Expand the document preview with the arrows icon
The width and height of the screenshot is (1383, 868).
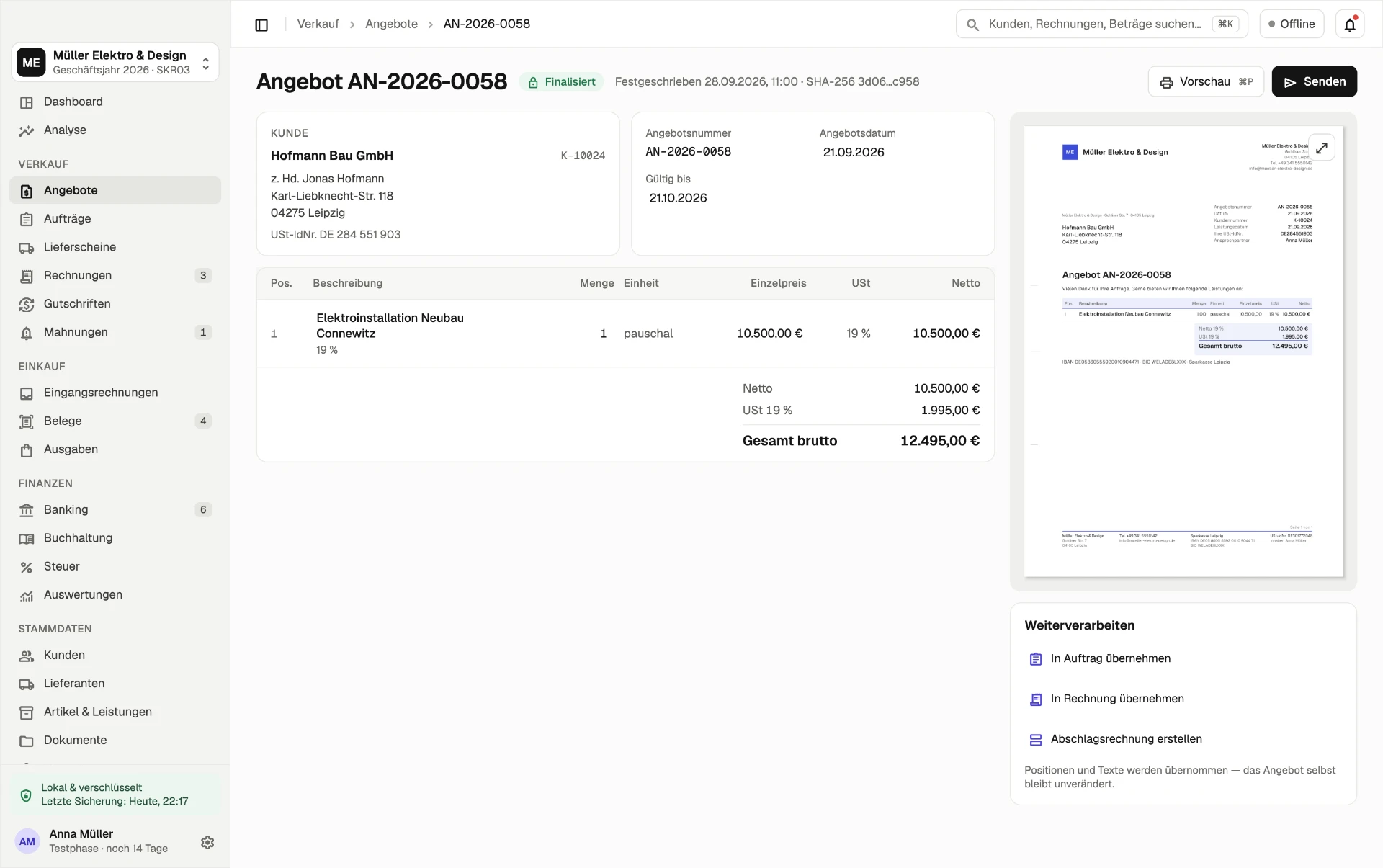click(1322, 148)
